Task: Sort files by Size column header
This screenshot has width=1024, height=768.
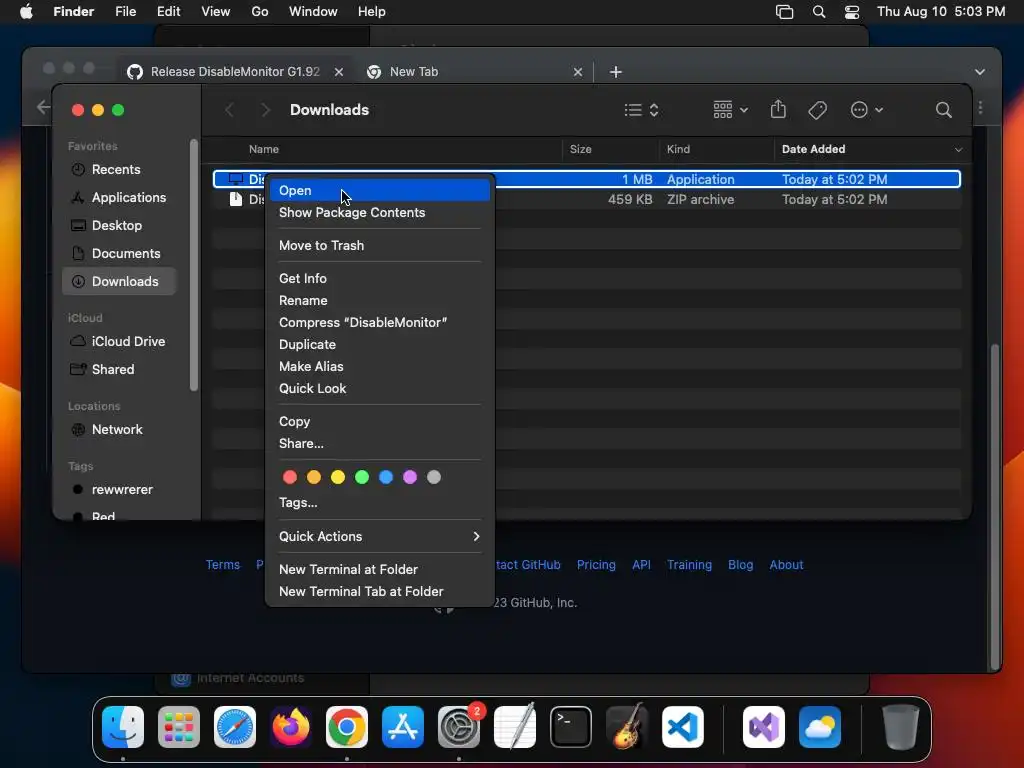Action: (x=611, y=150)
